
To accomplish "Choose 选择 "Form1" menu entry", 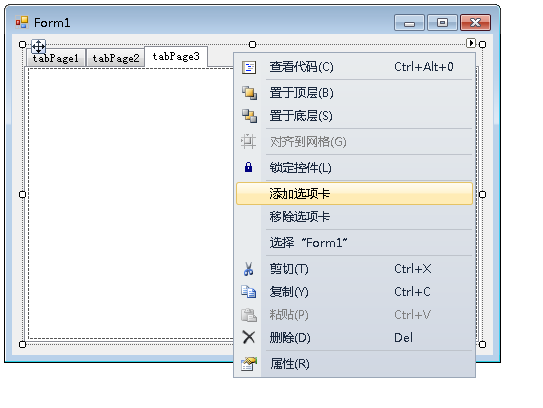I will pos(354,243).
